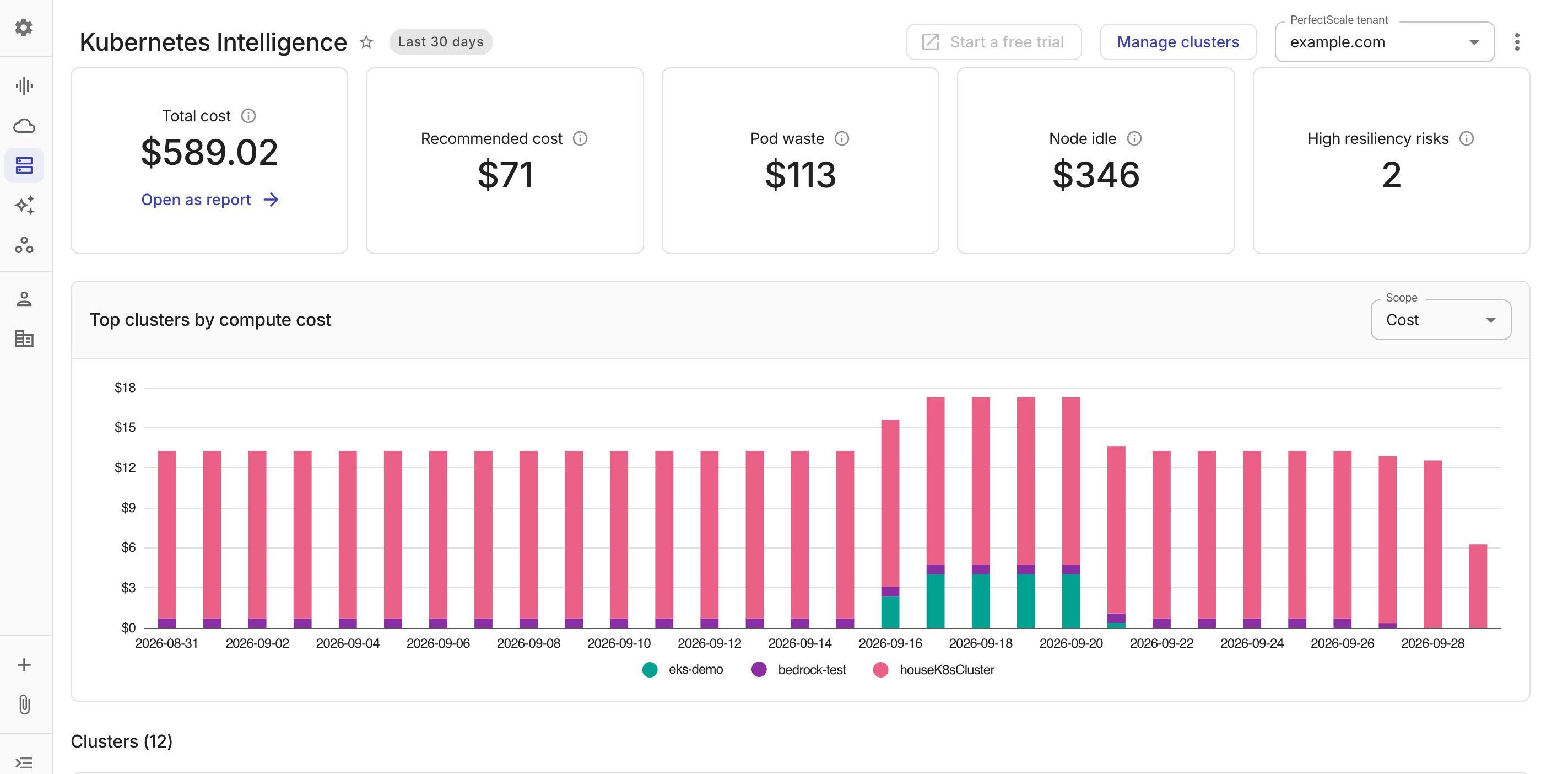Viewport: 1568px width, 774px height.
Task: Show info tooltip for Pod waste
Action: [841, 138]
